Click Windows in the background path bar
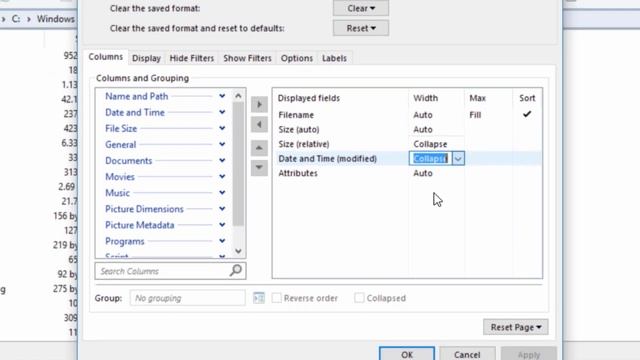 pyautogui.click(x=56, y=19)
